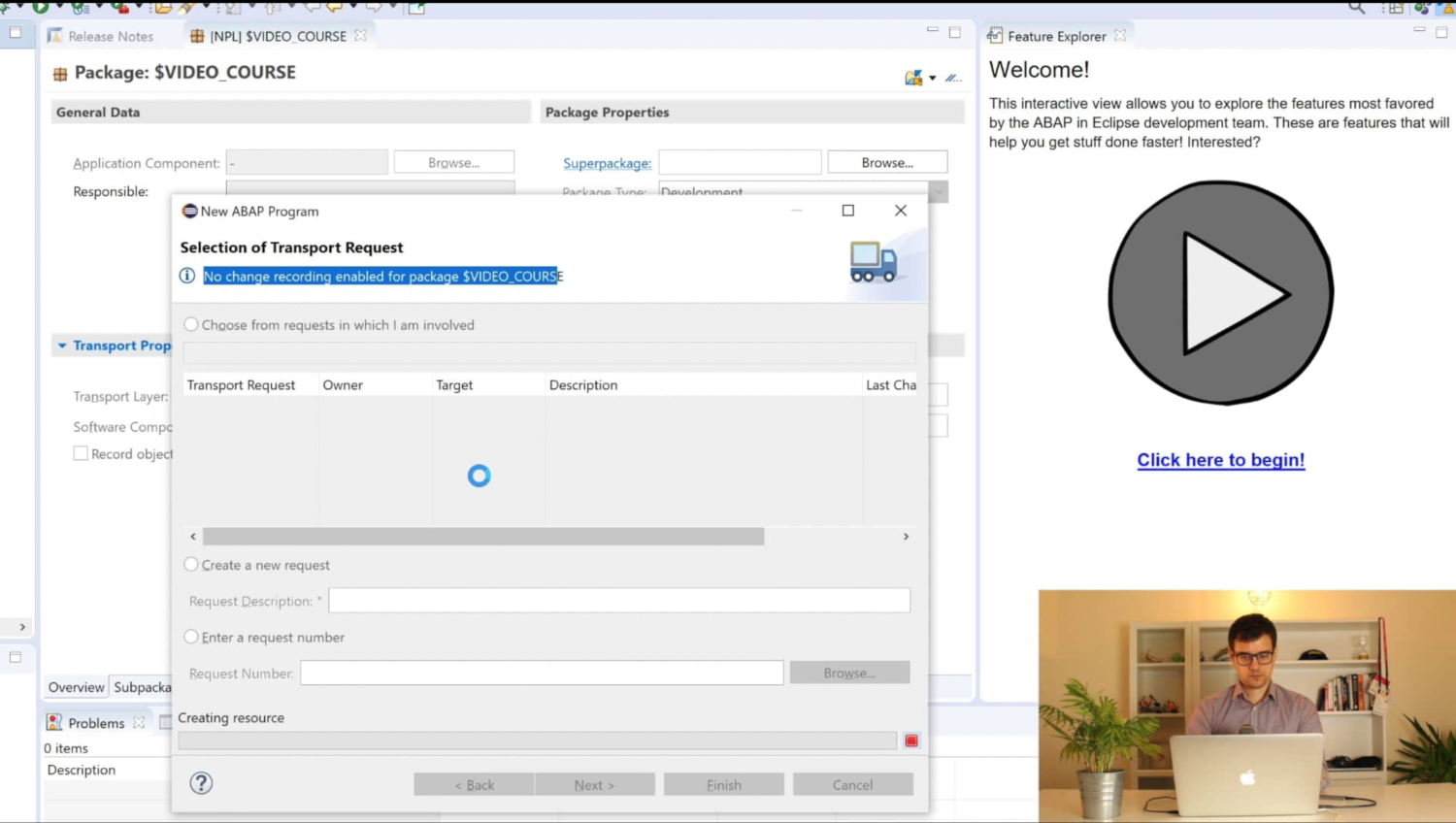Click the search magnifier in the top toolbar
1456x823 pixels.
1356,8
